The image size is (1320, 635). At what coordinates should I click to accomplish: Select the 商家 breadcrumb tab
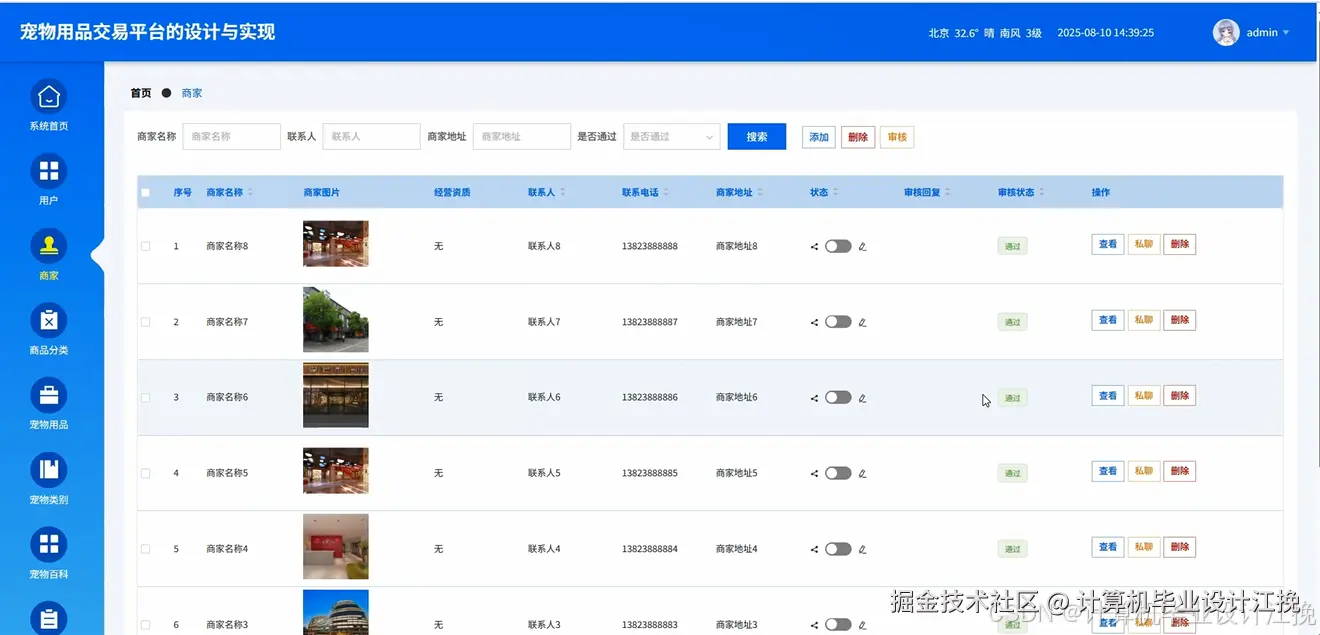191,93
